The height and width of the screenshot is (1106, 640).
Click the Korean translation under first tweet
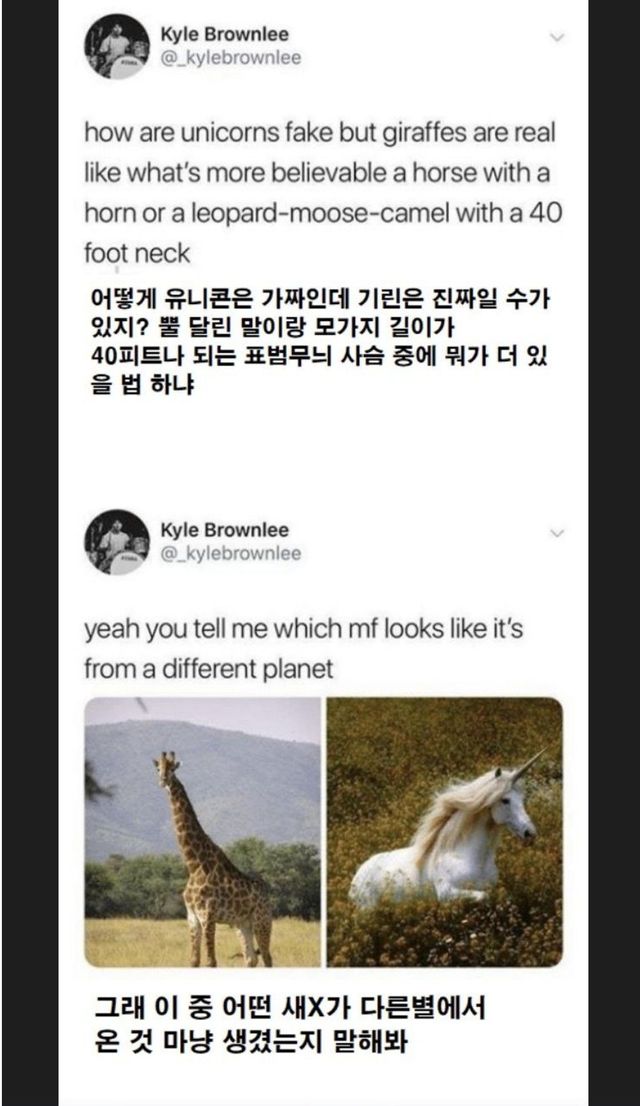(x=318, y=342)
